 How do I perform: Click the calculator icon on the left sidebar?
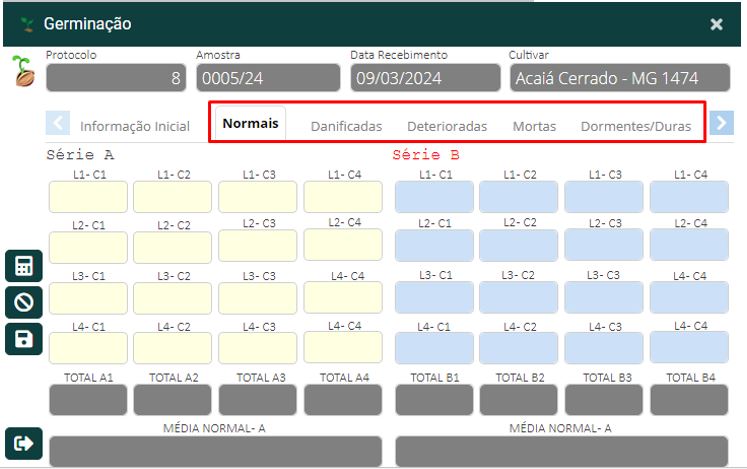click(x=24, y=267)
